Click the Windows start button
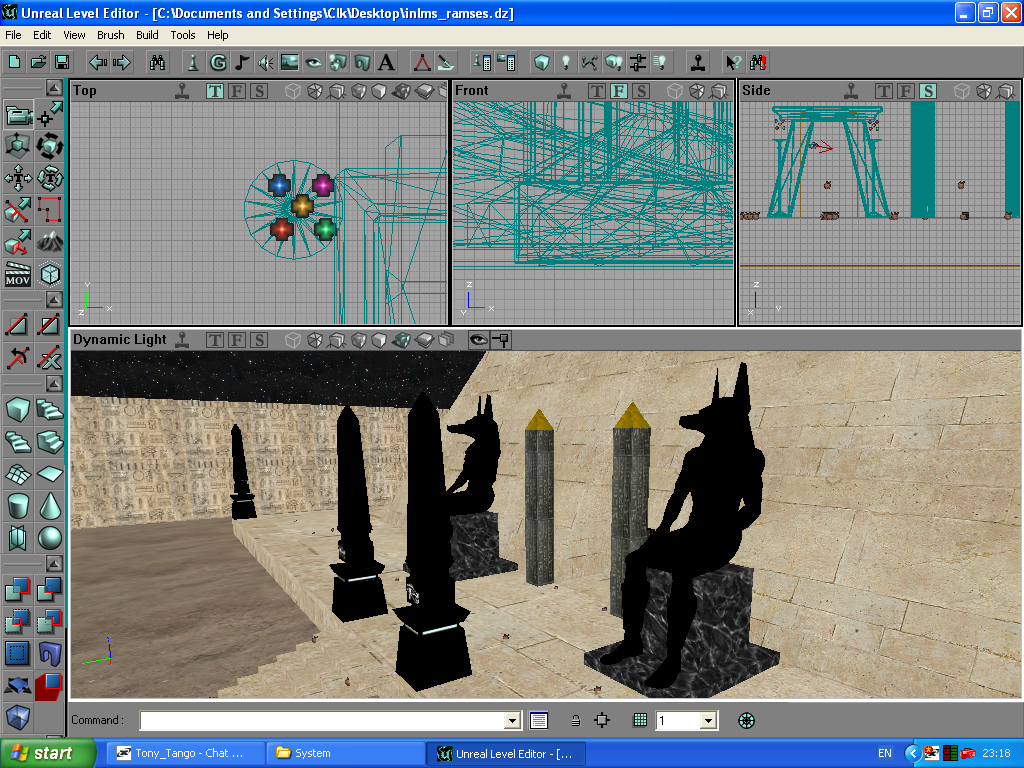 pyautogui.click(x=48, y=753)
